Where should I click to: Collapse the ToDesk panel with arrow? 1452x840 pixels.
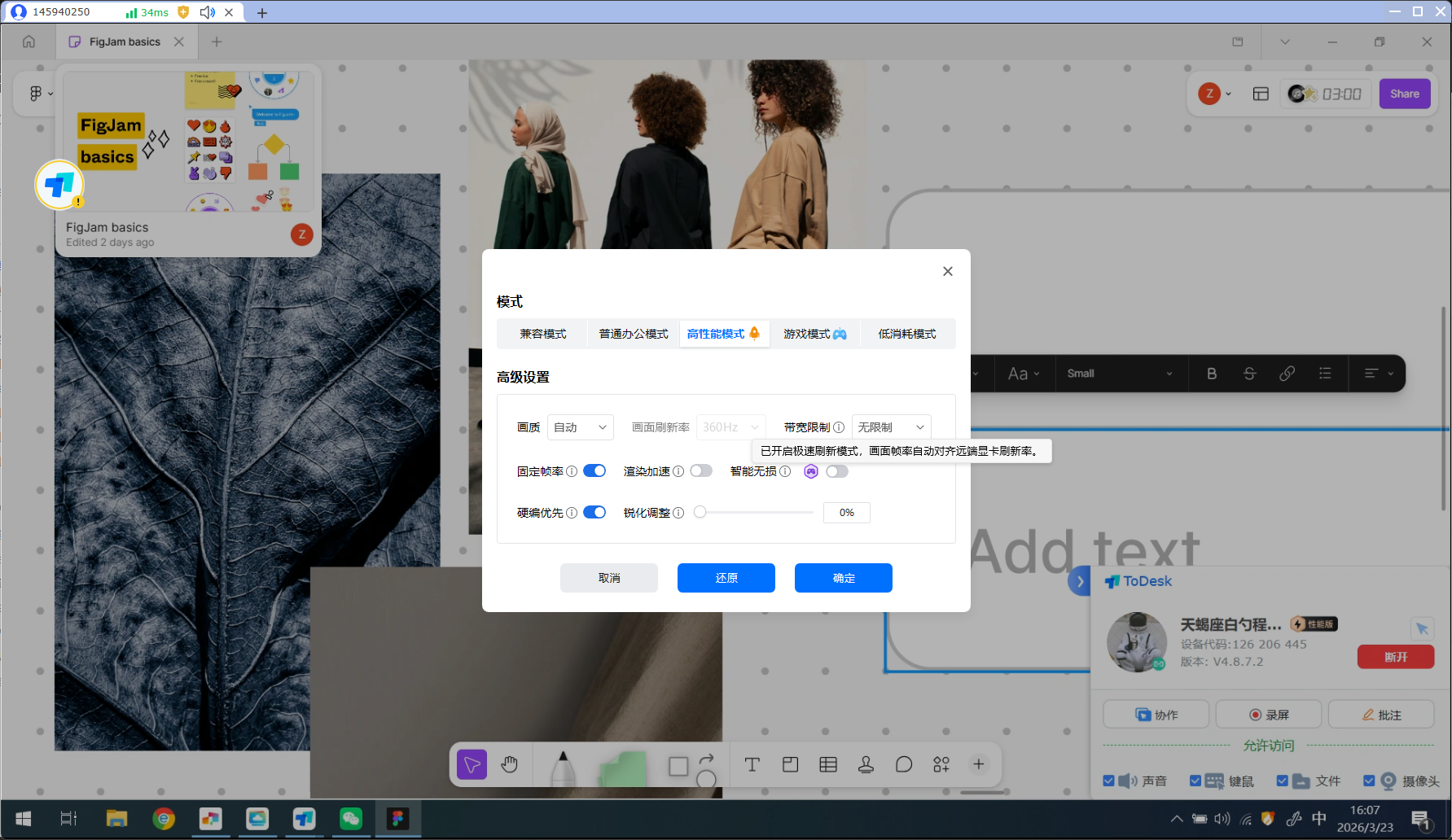click(1080, 581)
